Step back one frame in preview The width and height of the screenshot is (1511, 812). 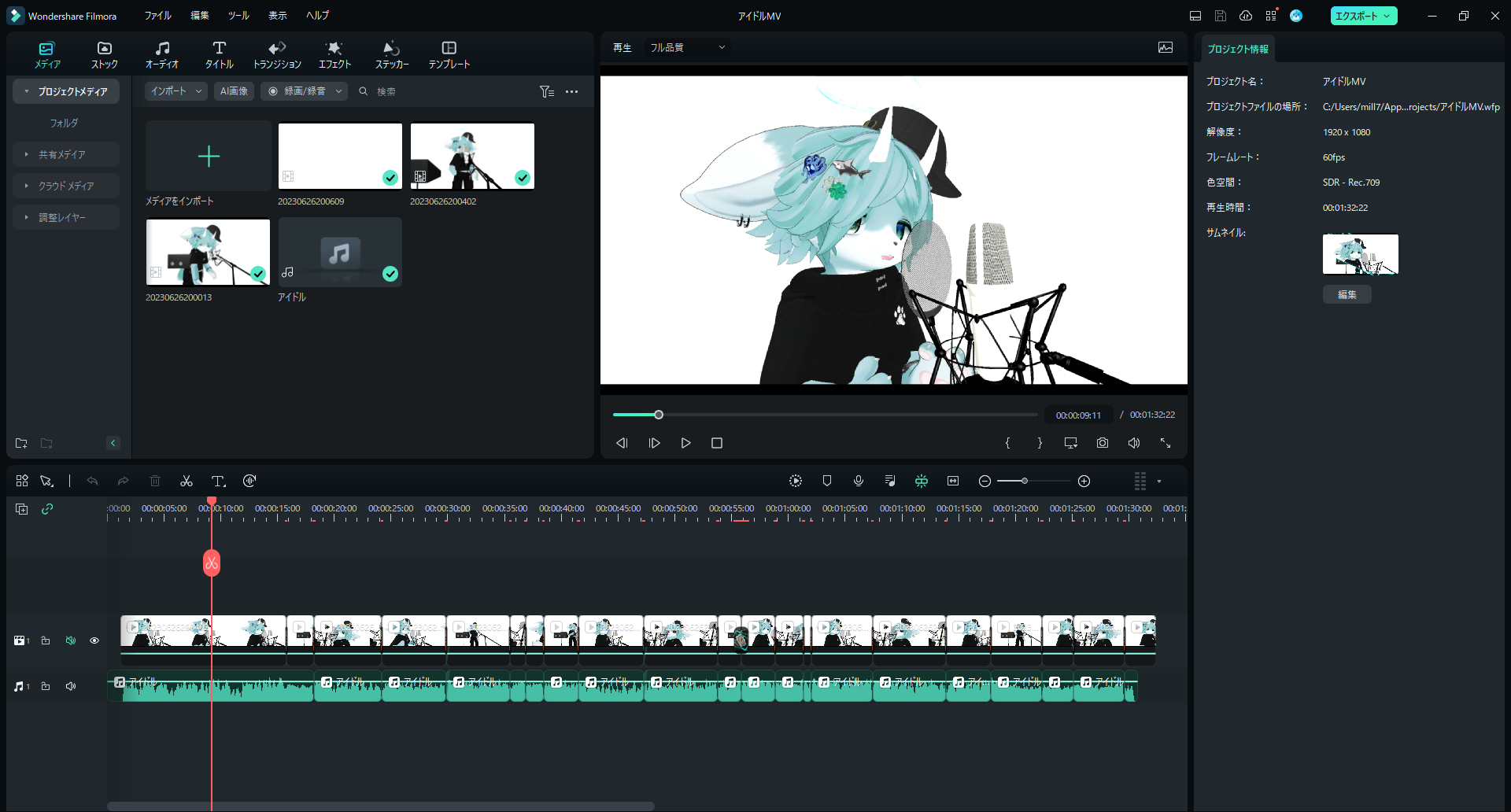622,443
